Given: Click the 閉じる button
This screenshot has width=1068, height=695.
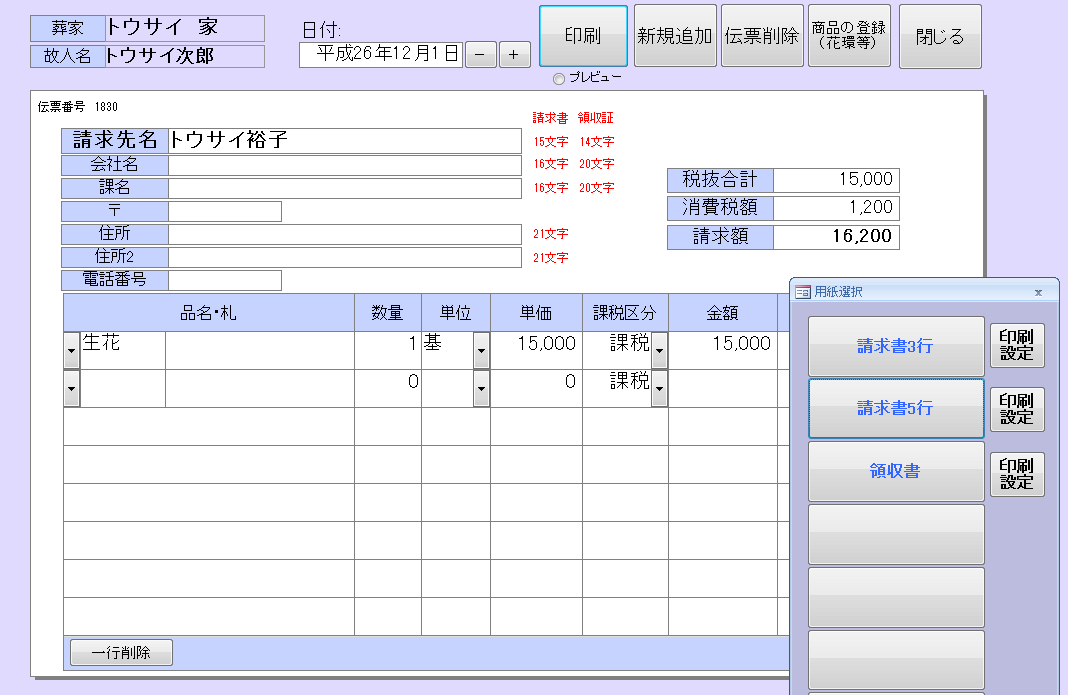Looking at the screenshot, I should pyautogui.click(x=940, y=37).
